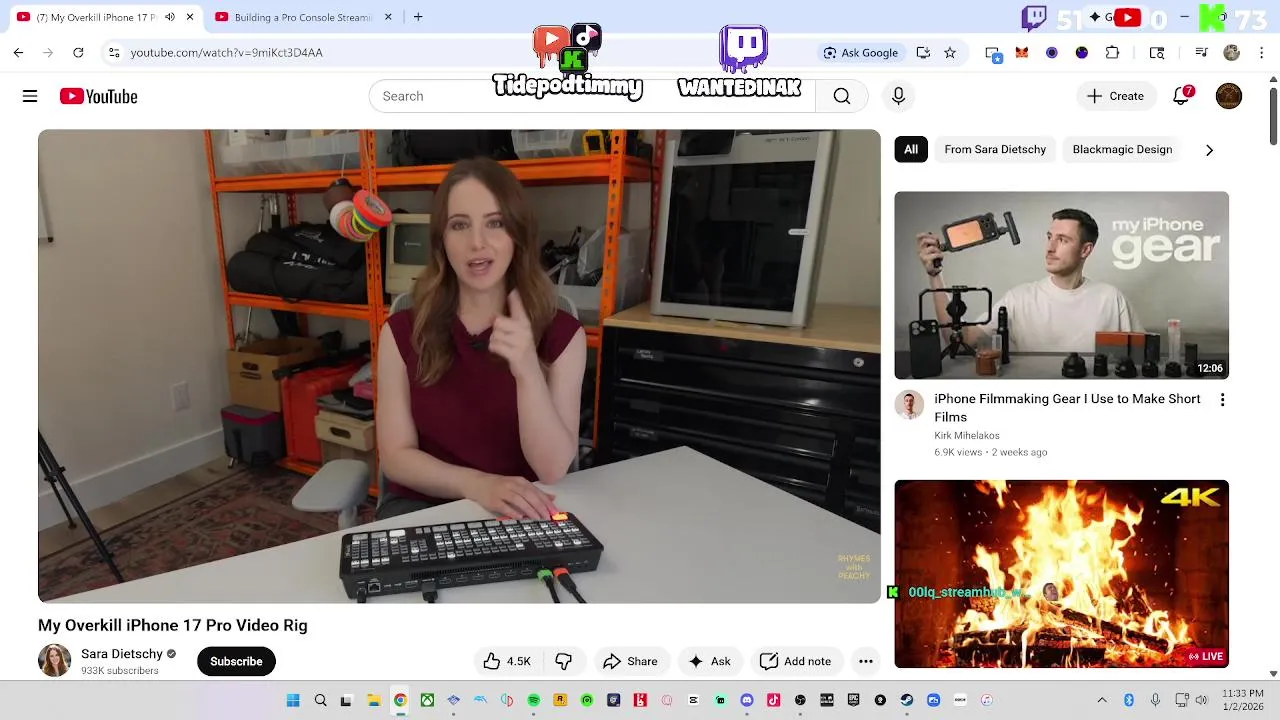
Task: Open Windows taskbar search
Action: pyautogui.click(x=320, y=700)
